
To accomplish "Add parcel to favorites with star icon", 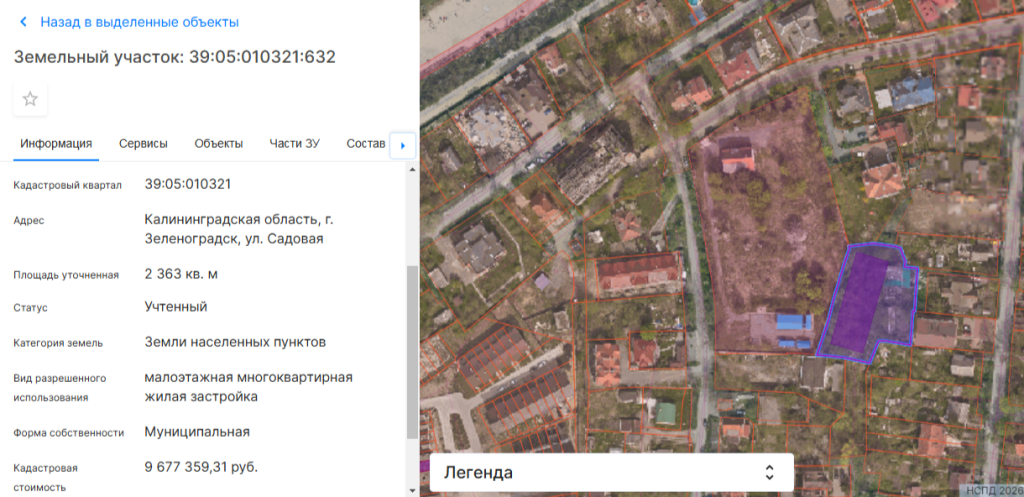I will point(30,99).
